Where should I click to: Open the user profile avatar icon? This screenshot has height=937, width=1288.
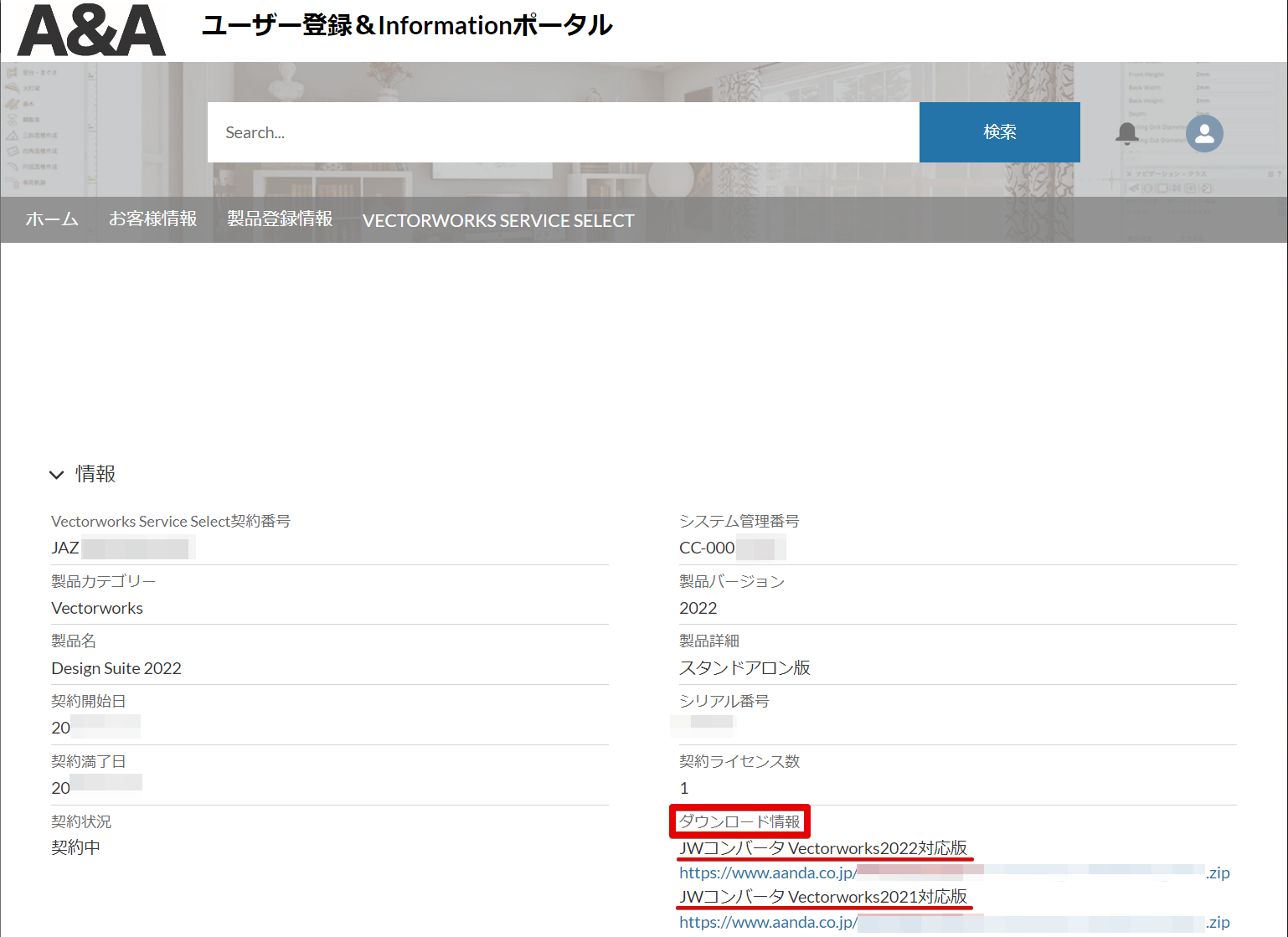(x=1204, y=133)
